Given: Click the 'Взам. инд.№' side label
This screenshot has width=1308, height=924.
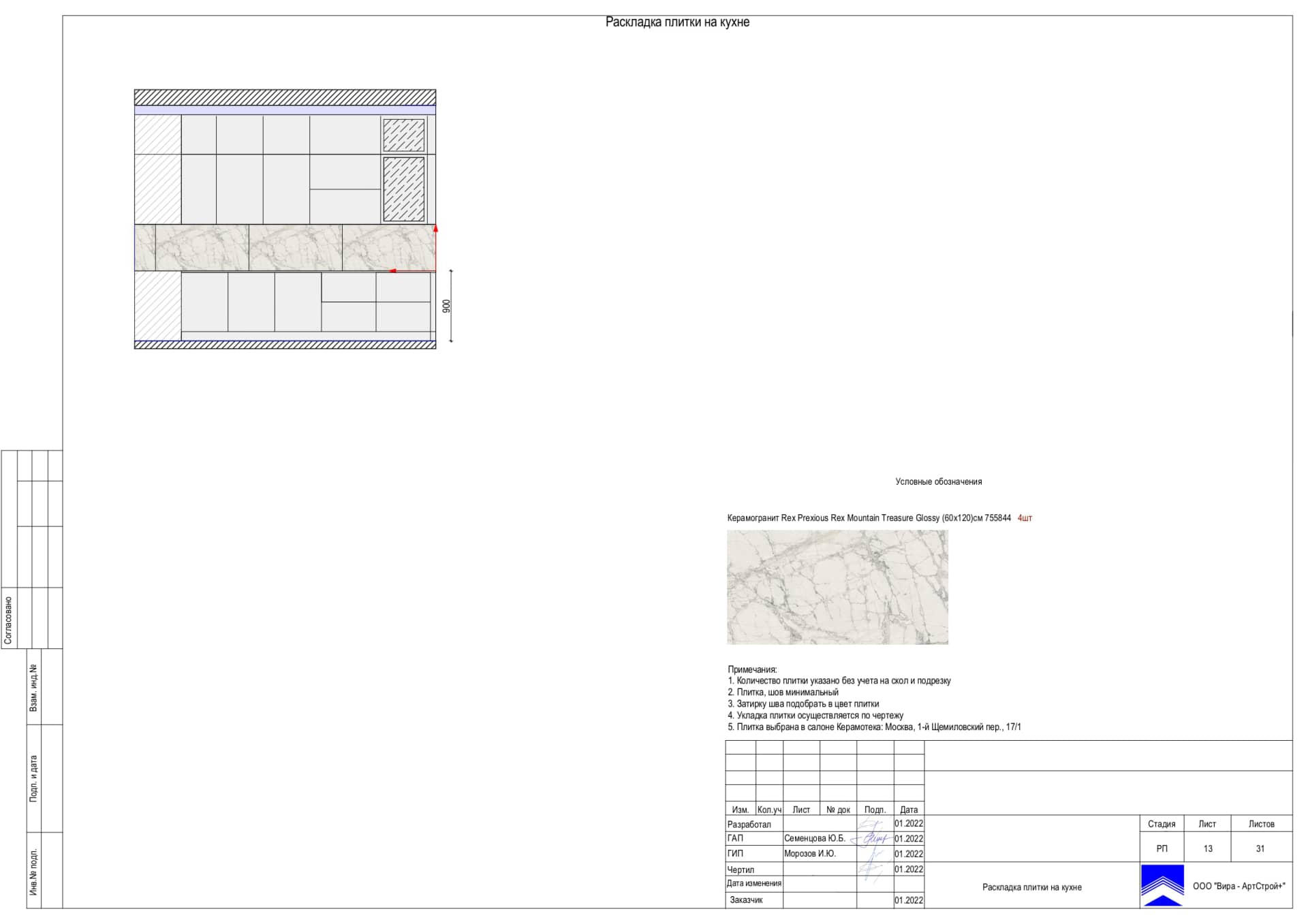Looking at the screenshot, I should coord(33,688).
